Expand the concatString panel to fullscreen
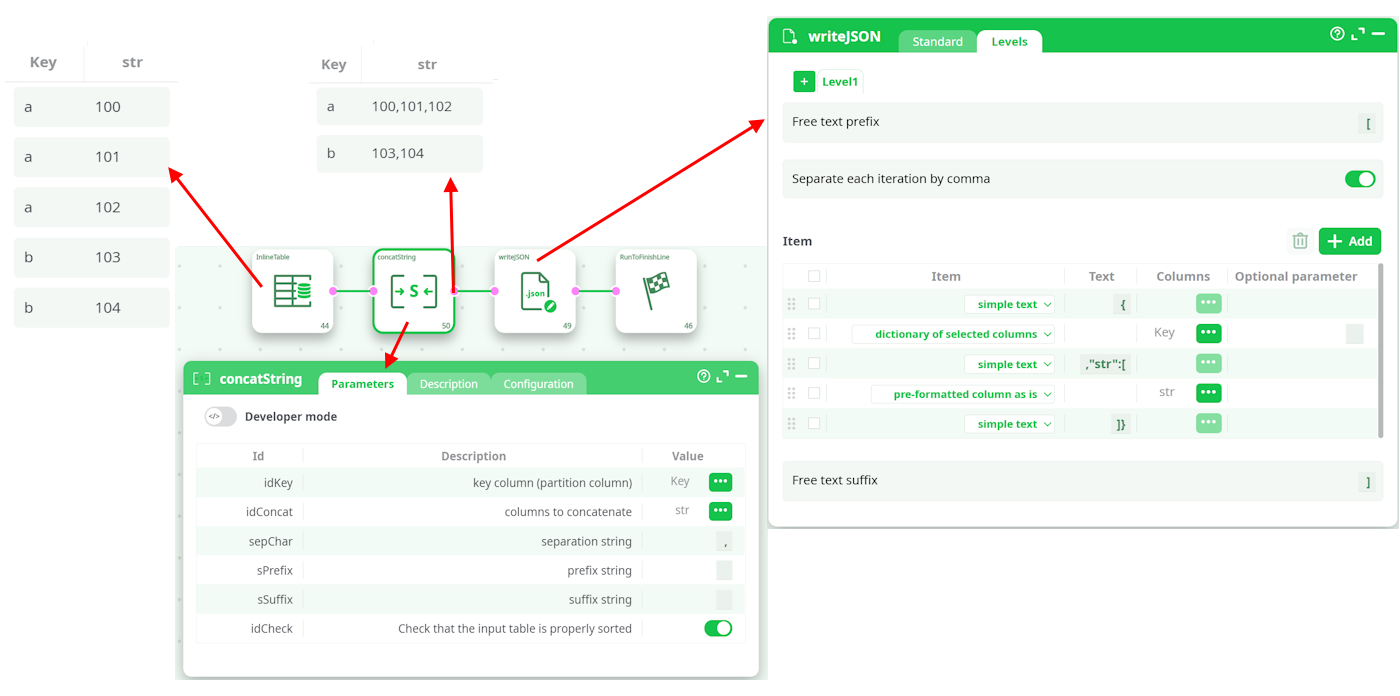The width and height of the screenshot is (1400, 696). click(722, 377)
